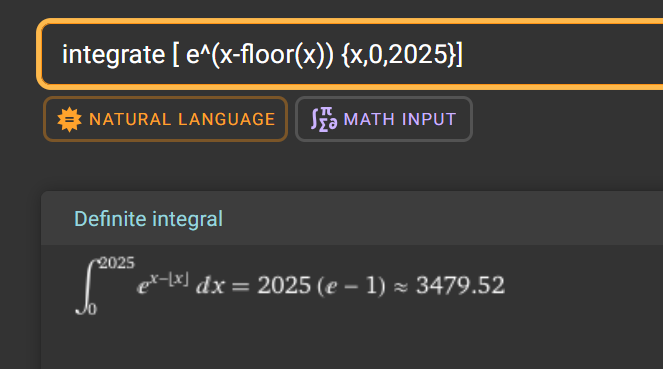
Task: Click the upper limit 2025 on the integral
Action: point(117,263)
